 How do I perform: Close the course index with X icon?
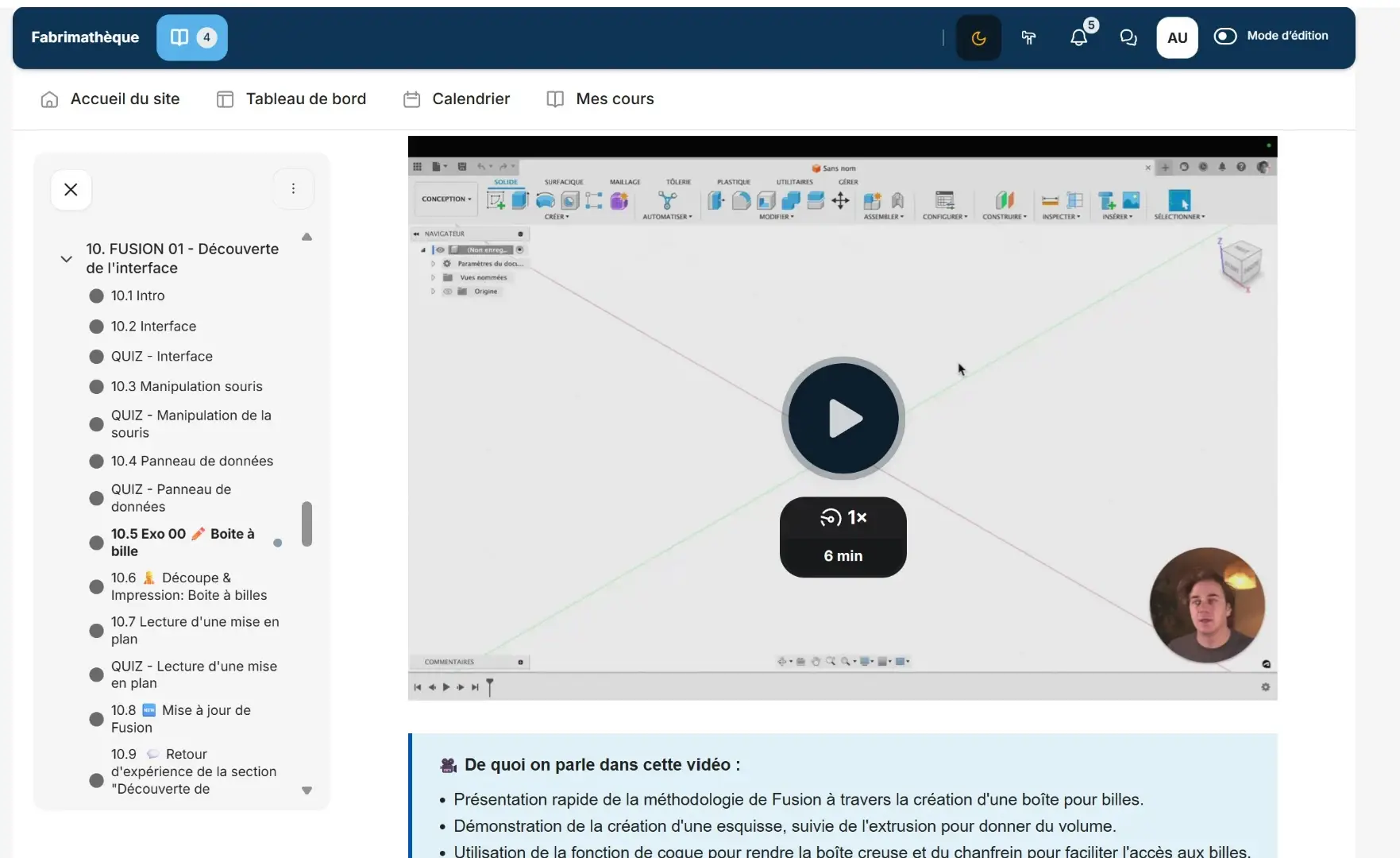coord(71,189)
